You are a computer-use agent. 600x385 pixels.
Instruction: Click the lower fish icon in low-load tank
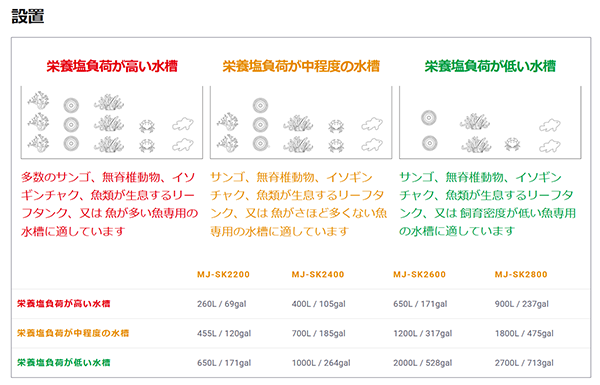549,146
